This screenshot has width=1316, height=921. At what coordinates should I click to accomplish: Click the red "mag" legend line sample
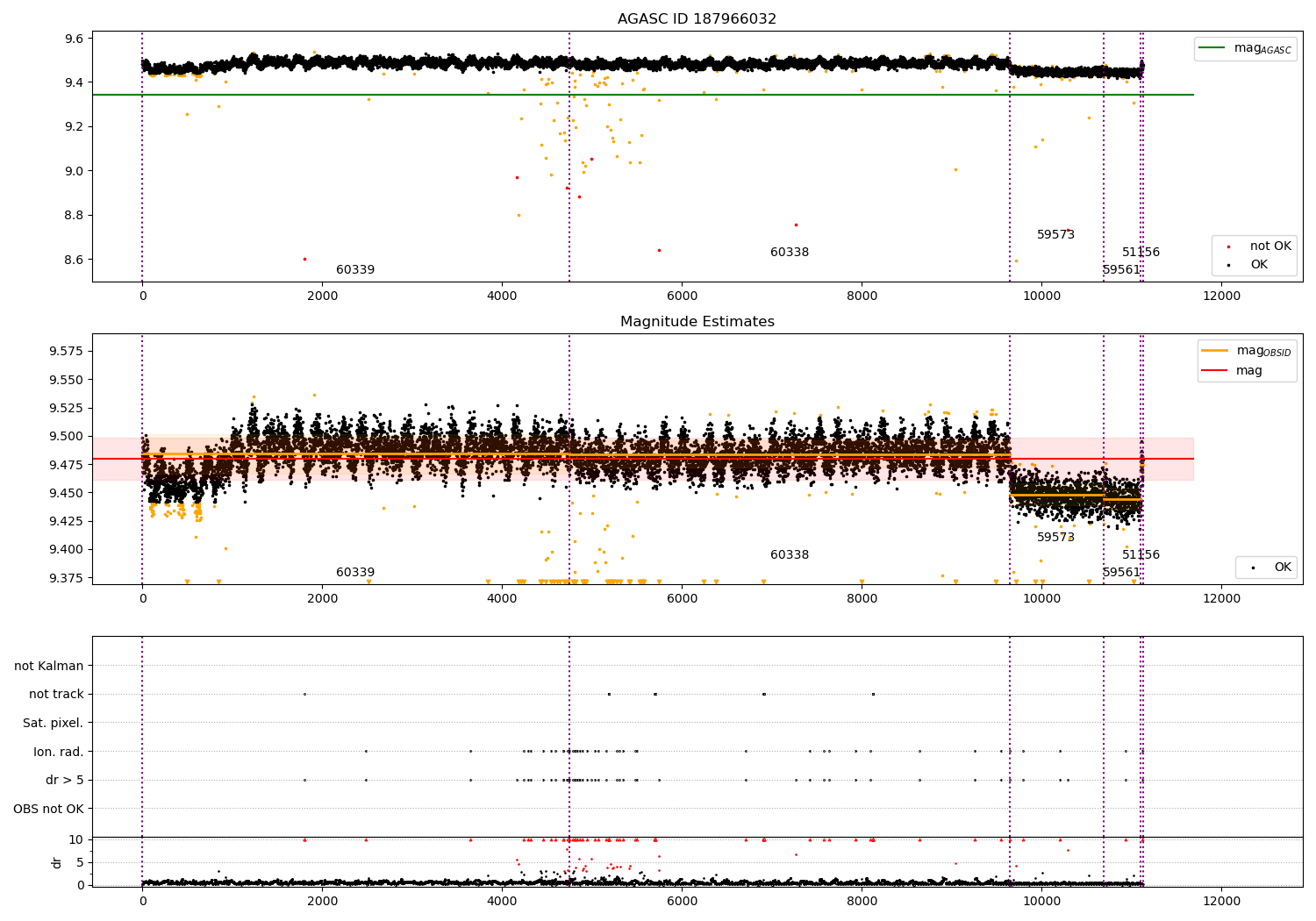1215,370
